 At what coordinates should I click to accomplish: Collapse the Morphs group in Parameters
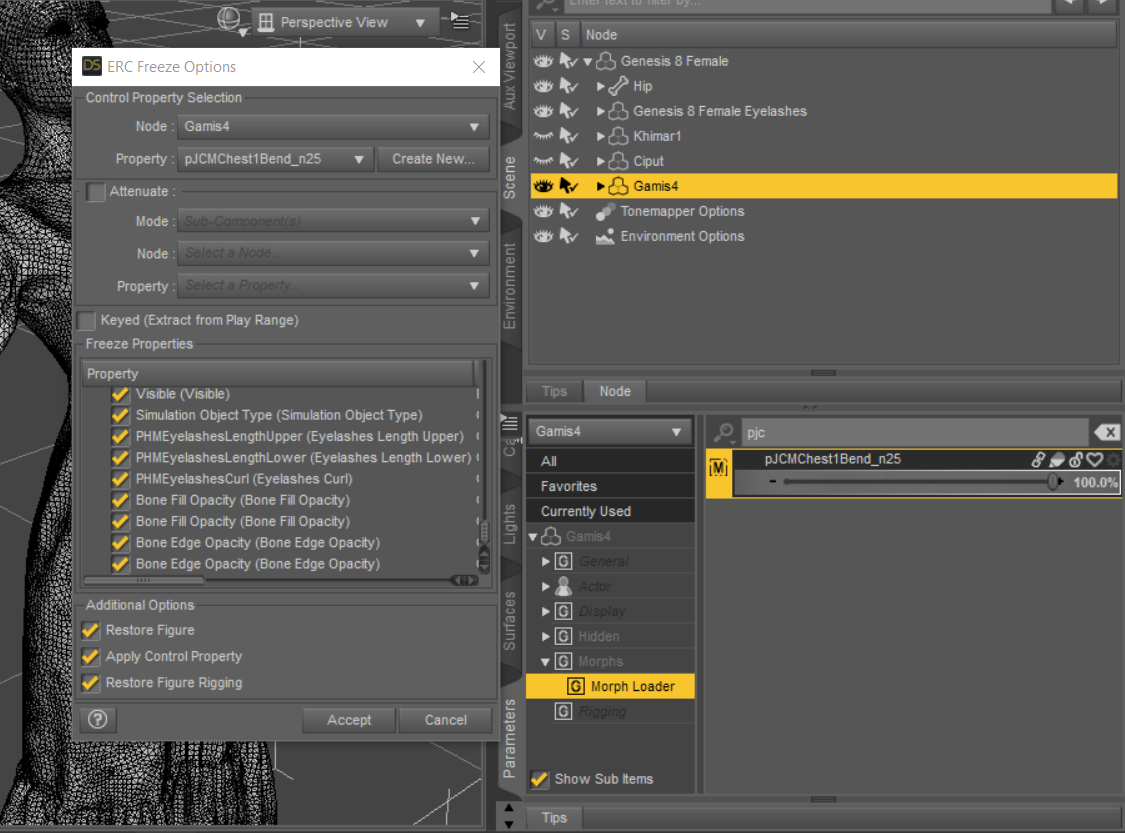[545, 662]
